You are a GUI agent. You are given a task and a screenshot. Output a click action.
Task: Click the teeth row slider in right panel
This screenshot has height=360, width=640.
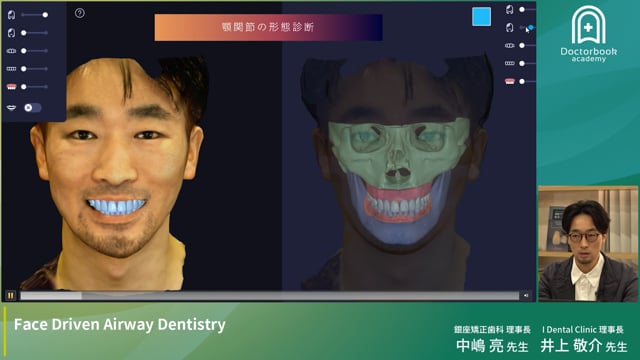coord(527,63)
